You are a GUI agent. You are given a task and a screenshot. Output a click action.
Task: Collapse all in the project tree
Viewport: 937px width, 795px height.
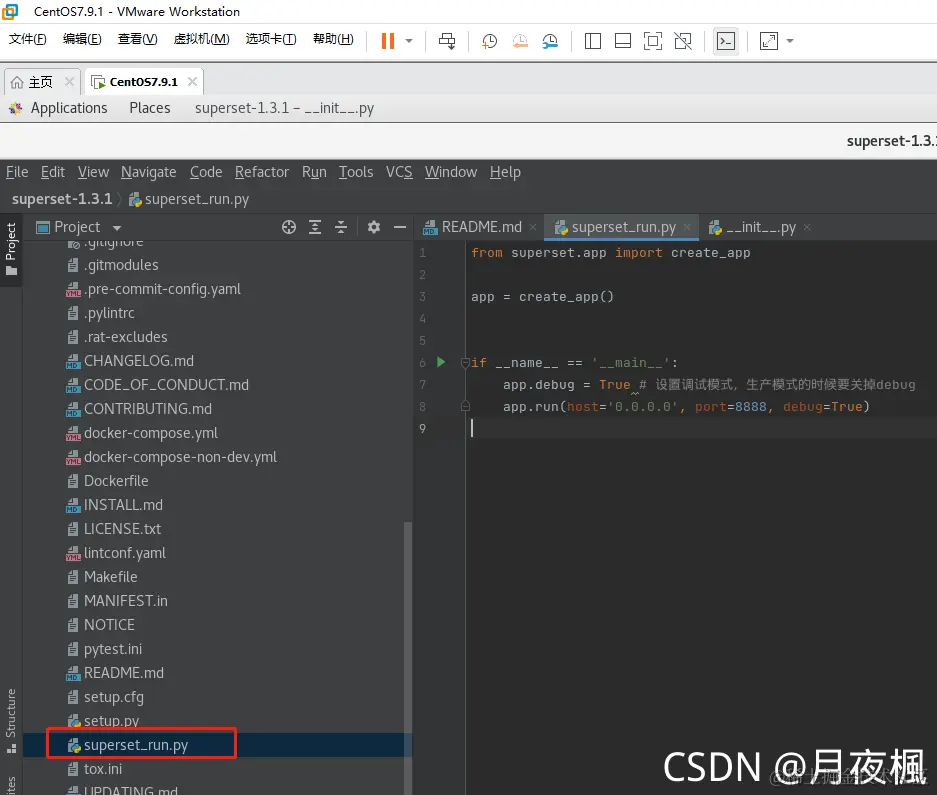click(341, 227)
